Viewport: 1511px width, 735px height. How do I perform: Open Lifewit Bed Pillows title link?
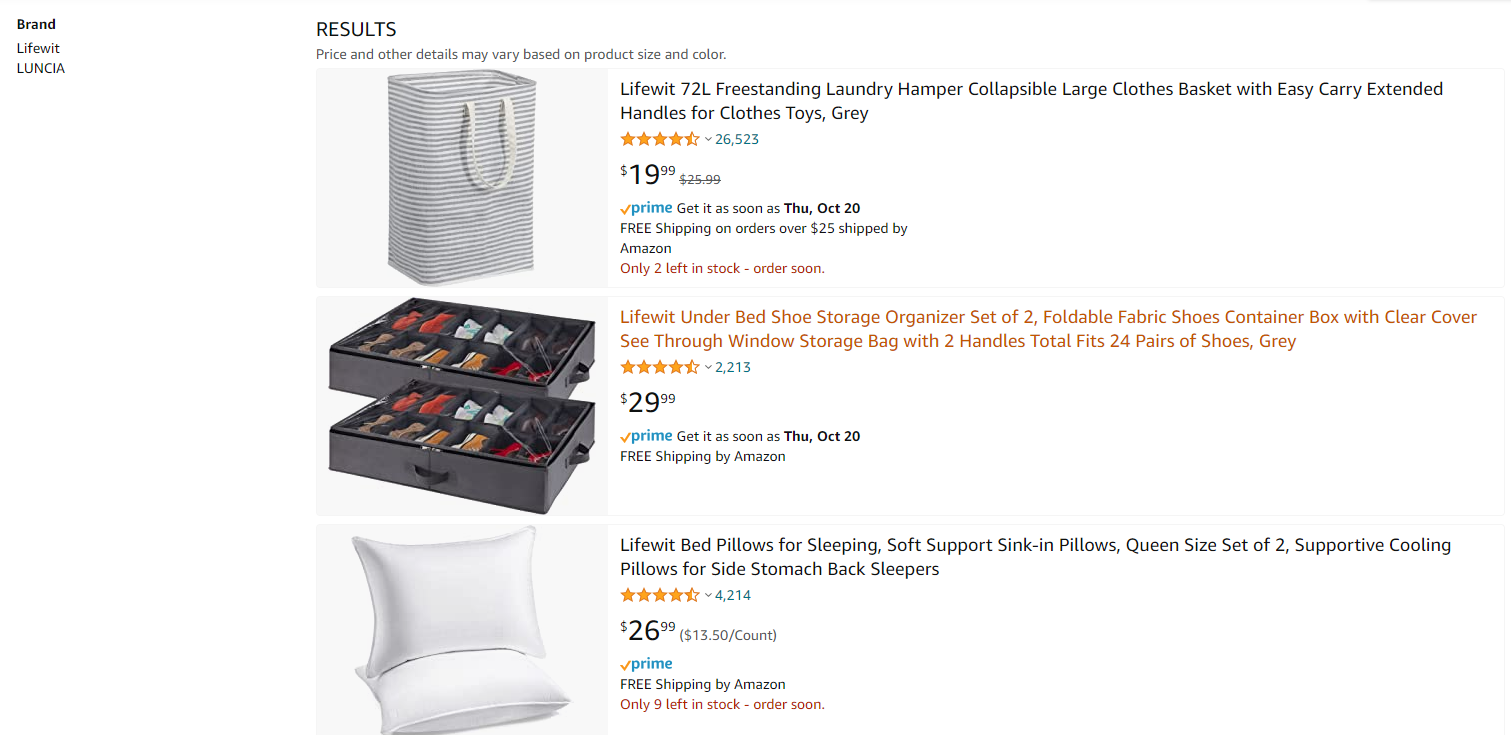[1035, 557]
